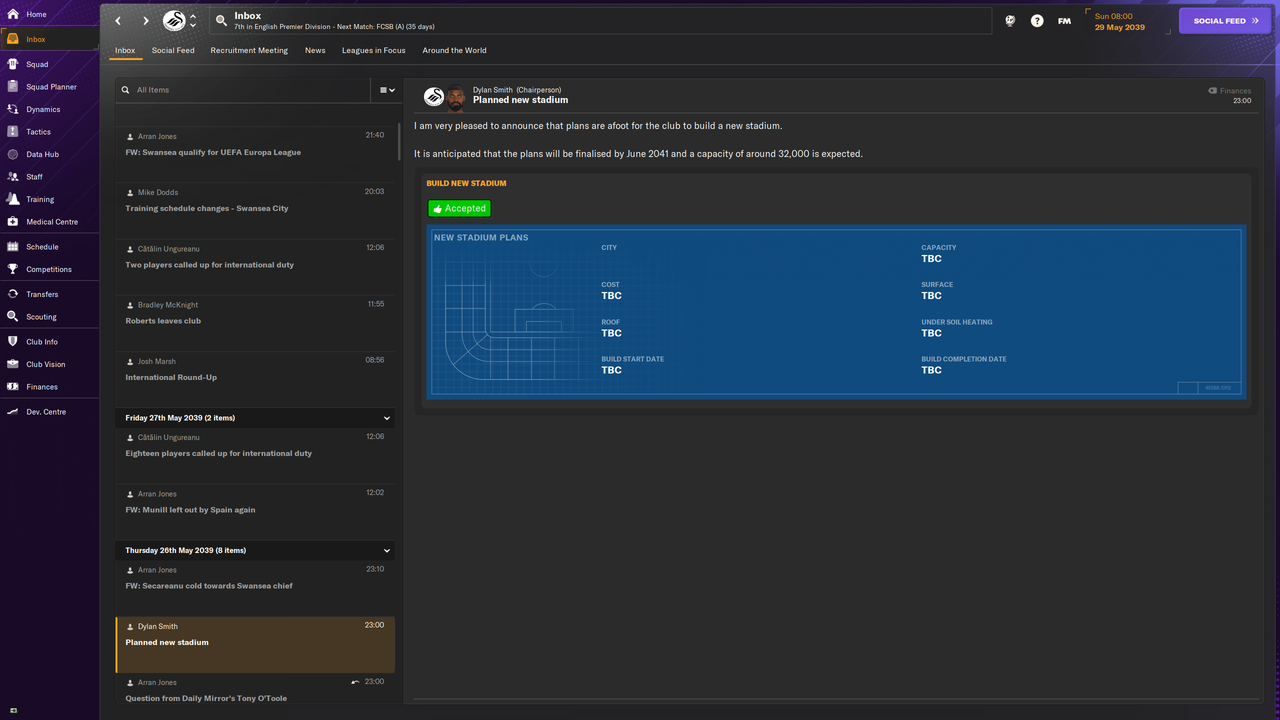The image size is (1280, 720).
Task: Open the Around the World tab
Action: 454,50
